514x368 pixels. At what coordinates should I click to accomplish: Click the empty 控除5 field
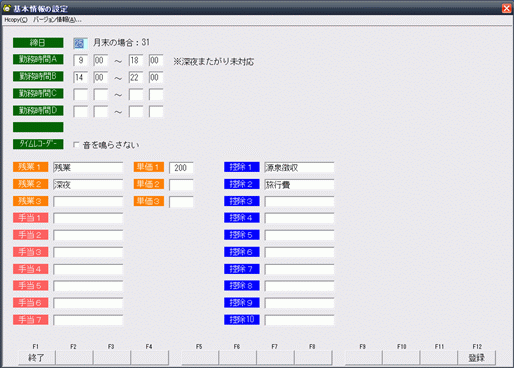[299, 235]
